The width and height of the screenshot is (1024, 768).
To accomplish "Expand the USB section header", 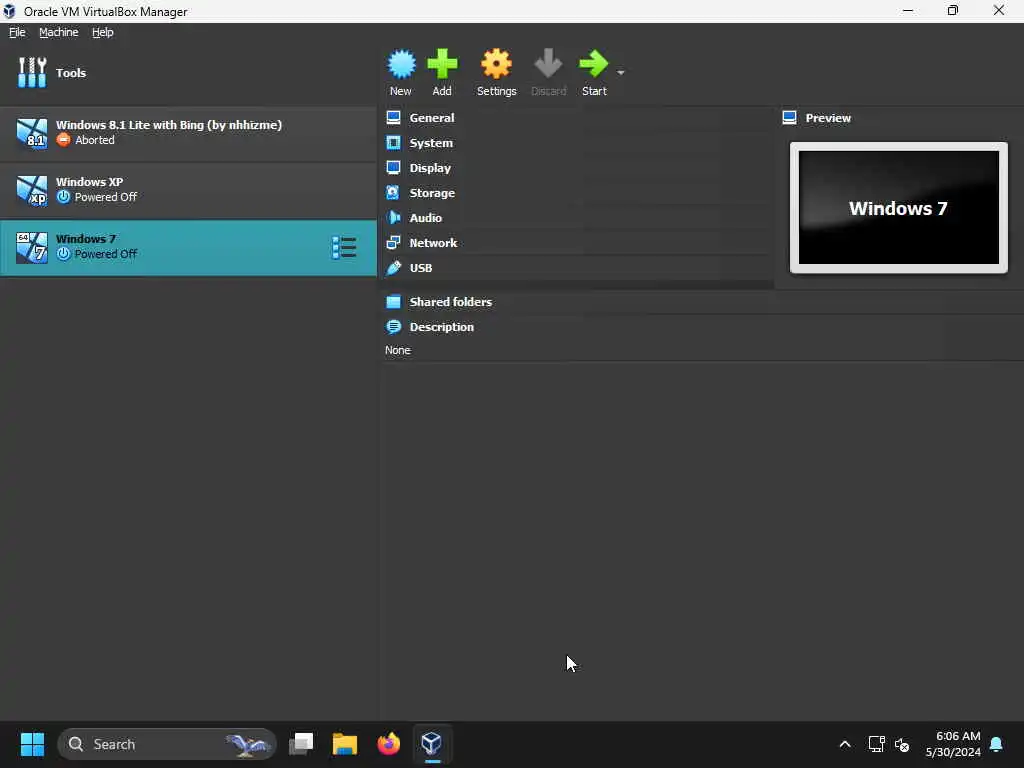I will point(421,268).
